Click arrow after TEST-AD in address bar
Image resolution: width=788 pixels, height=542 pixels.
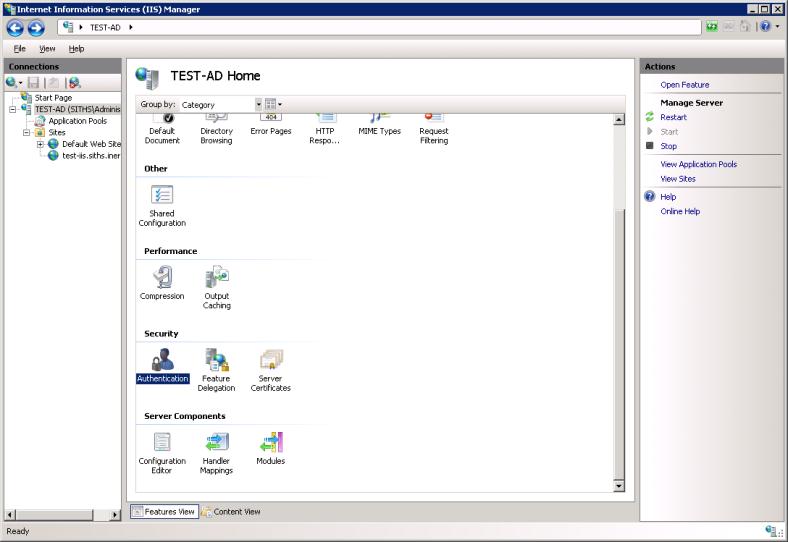pyautogui.click(x=131, y=27)
